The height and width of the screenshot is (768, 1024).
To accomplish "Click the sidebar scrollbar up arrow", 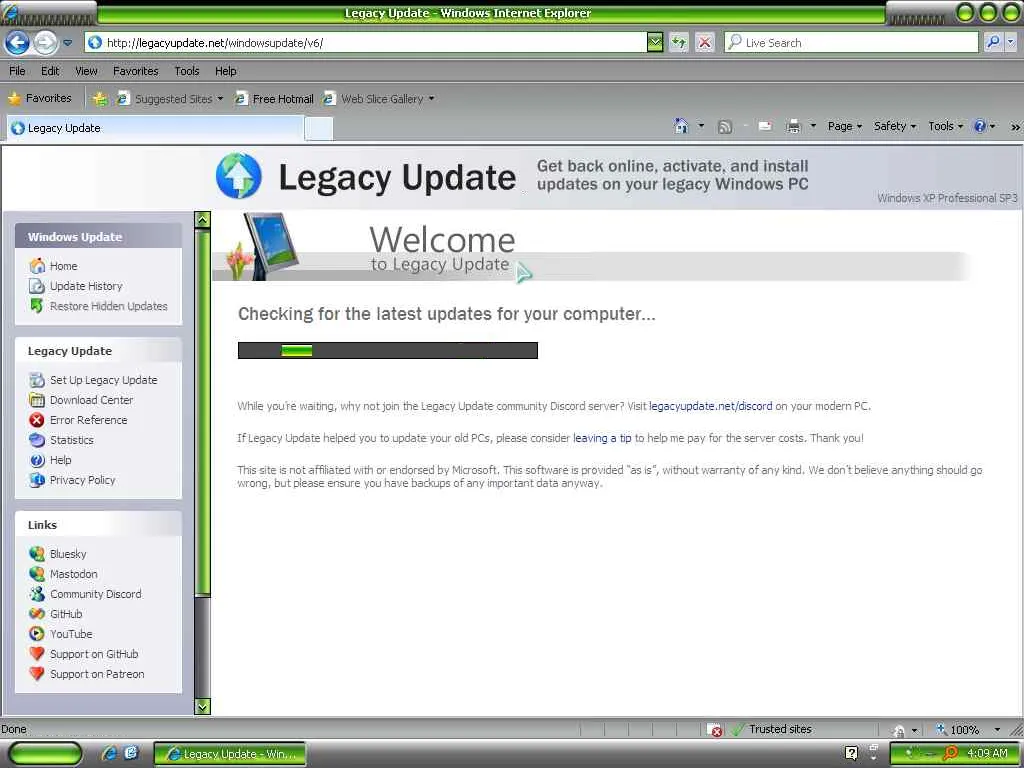I will point(202,219).
